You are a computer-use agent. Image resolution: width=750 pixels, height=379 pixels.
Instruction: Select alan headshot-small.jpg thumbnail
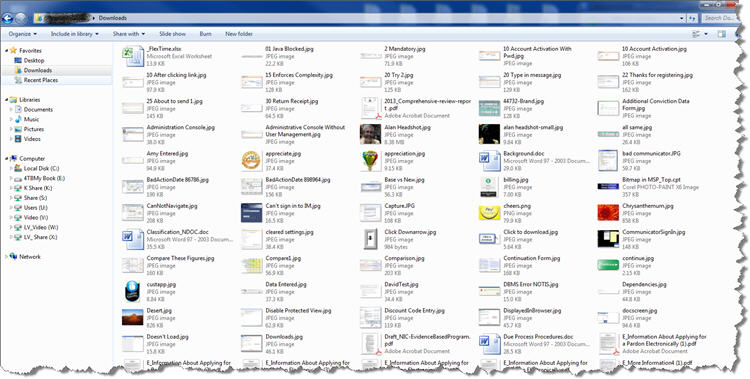489,134
